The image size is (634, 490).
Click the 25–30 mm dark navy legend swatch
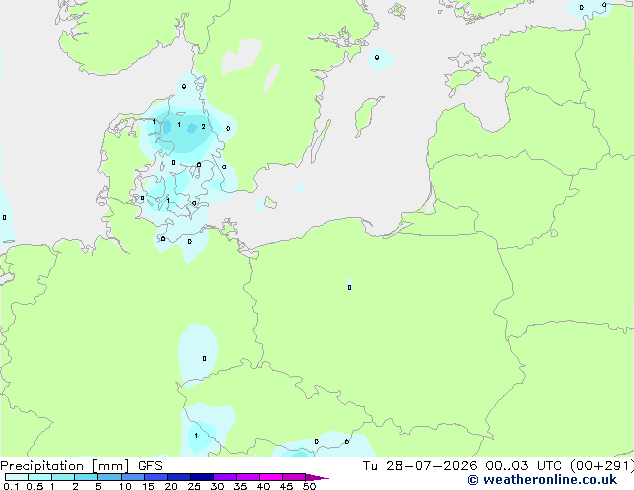[202, 477]
